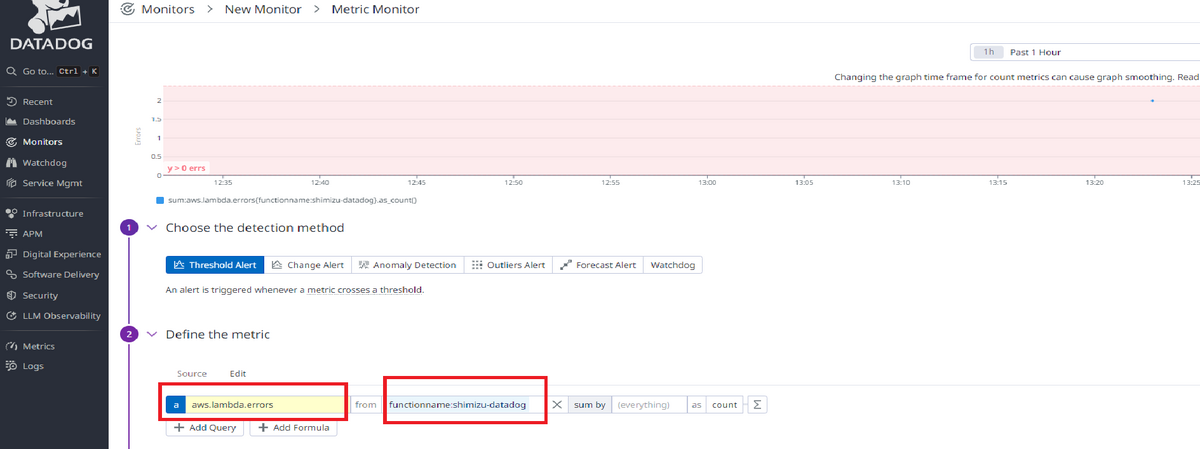The width and height of the screenshot is (1200, 449).
Task: Open APM in sidebar
Action: point(25,234)
